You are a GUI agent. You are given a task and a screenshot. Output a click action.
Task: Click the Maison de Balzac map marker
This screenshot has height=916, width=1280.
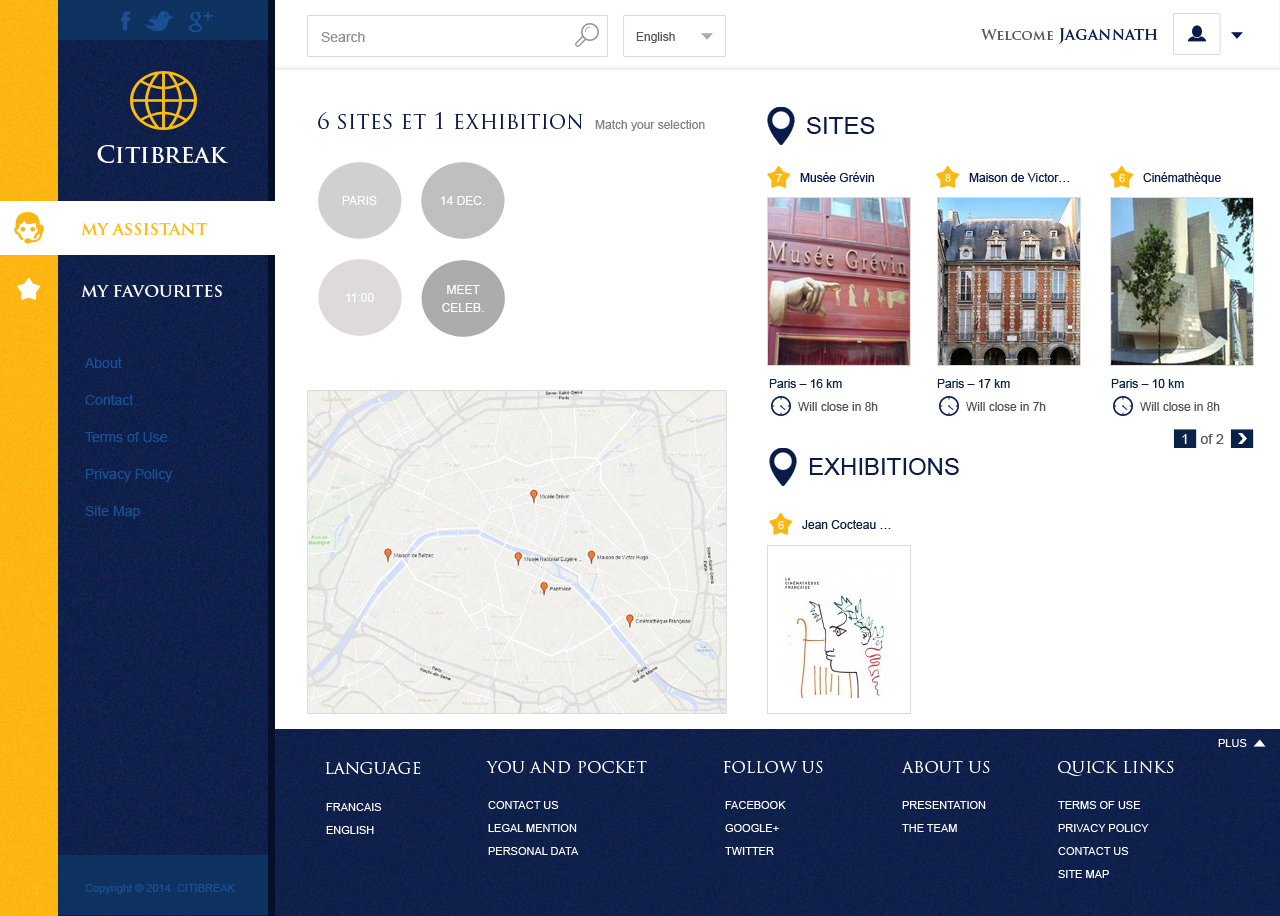pos(388,554)
